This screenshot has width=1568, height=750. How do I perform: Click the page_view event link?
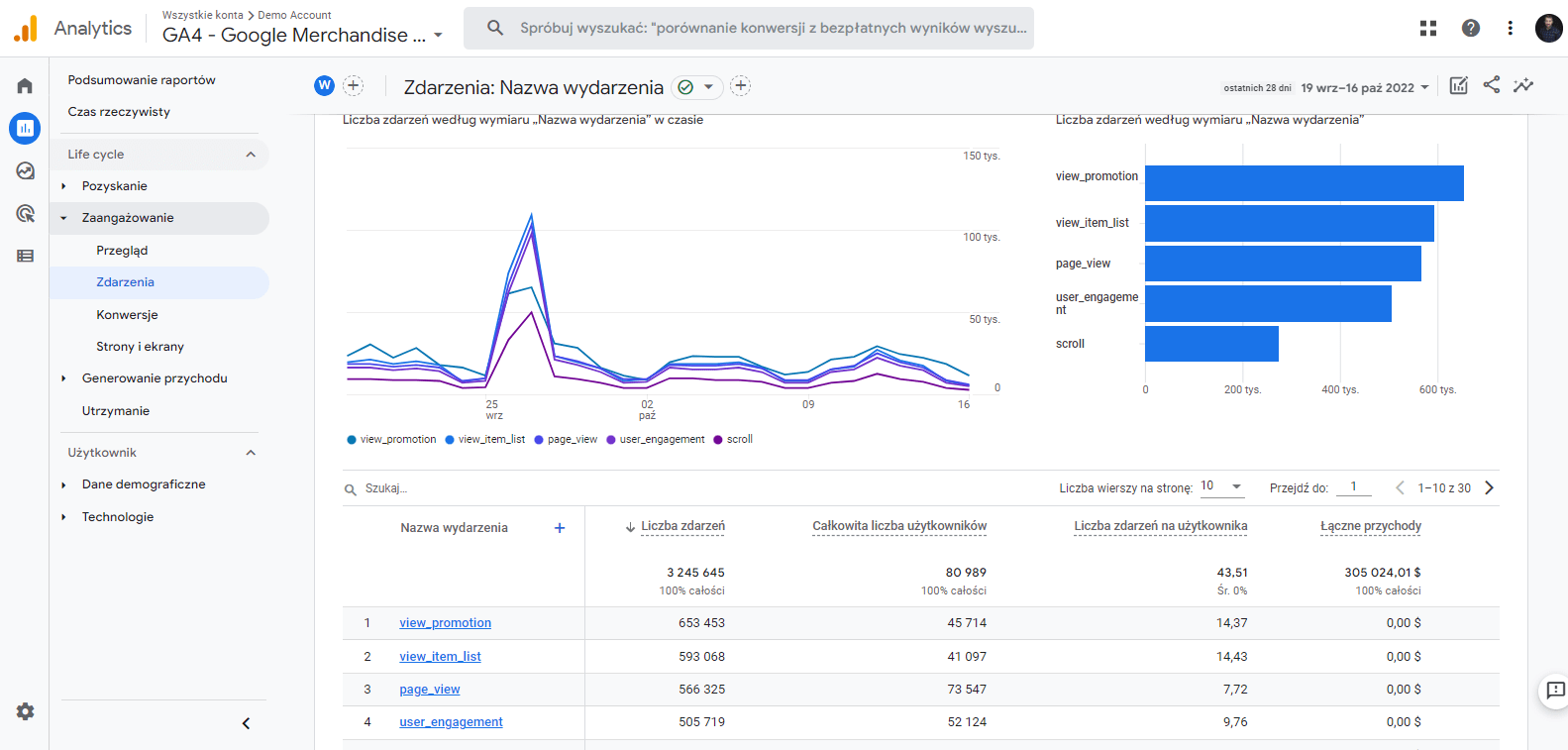pyautogui.click(x=429, y=690)
